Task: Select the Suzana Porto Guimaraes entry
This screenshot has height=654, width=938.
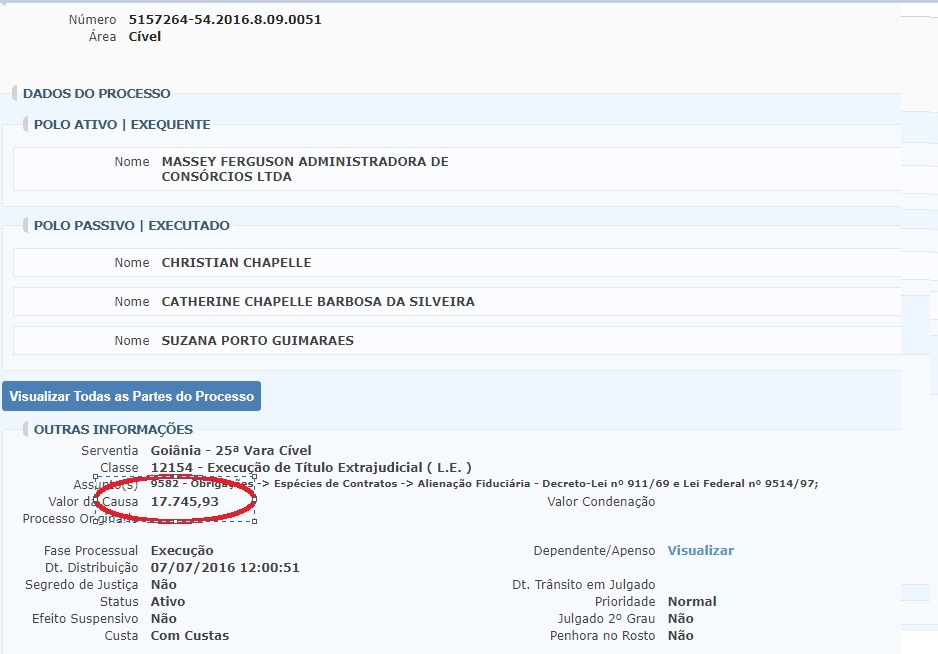Action: tap(257, 341)
